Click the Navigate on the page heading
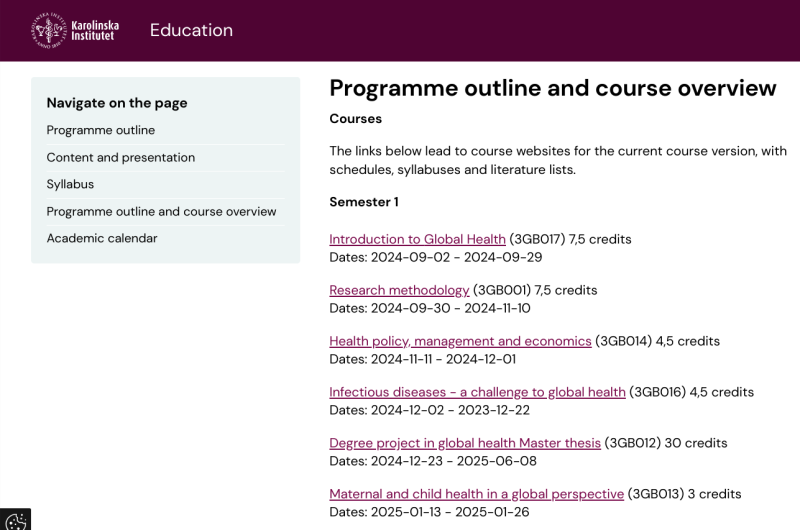 pyautogui.click(x=117, y=103)
